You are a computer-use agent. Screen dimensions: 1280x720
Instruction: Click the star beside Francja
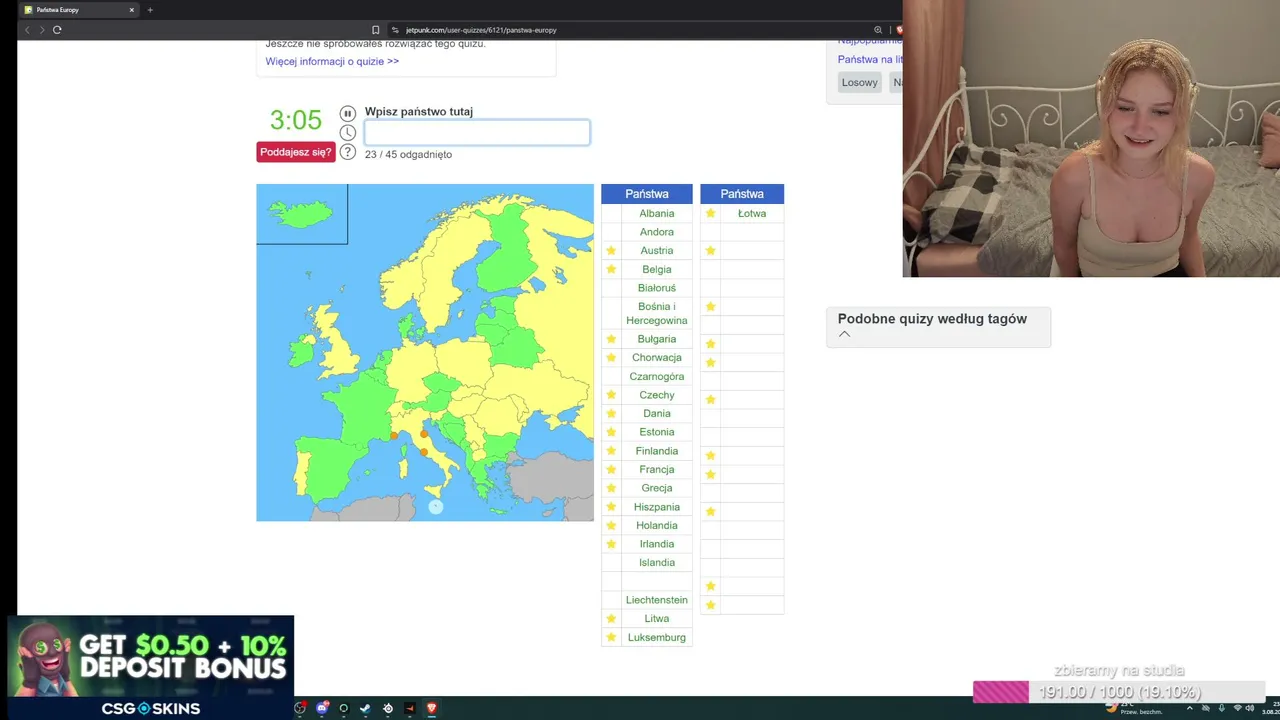click(x=611, y=470)
